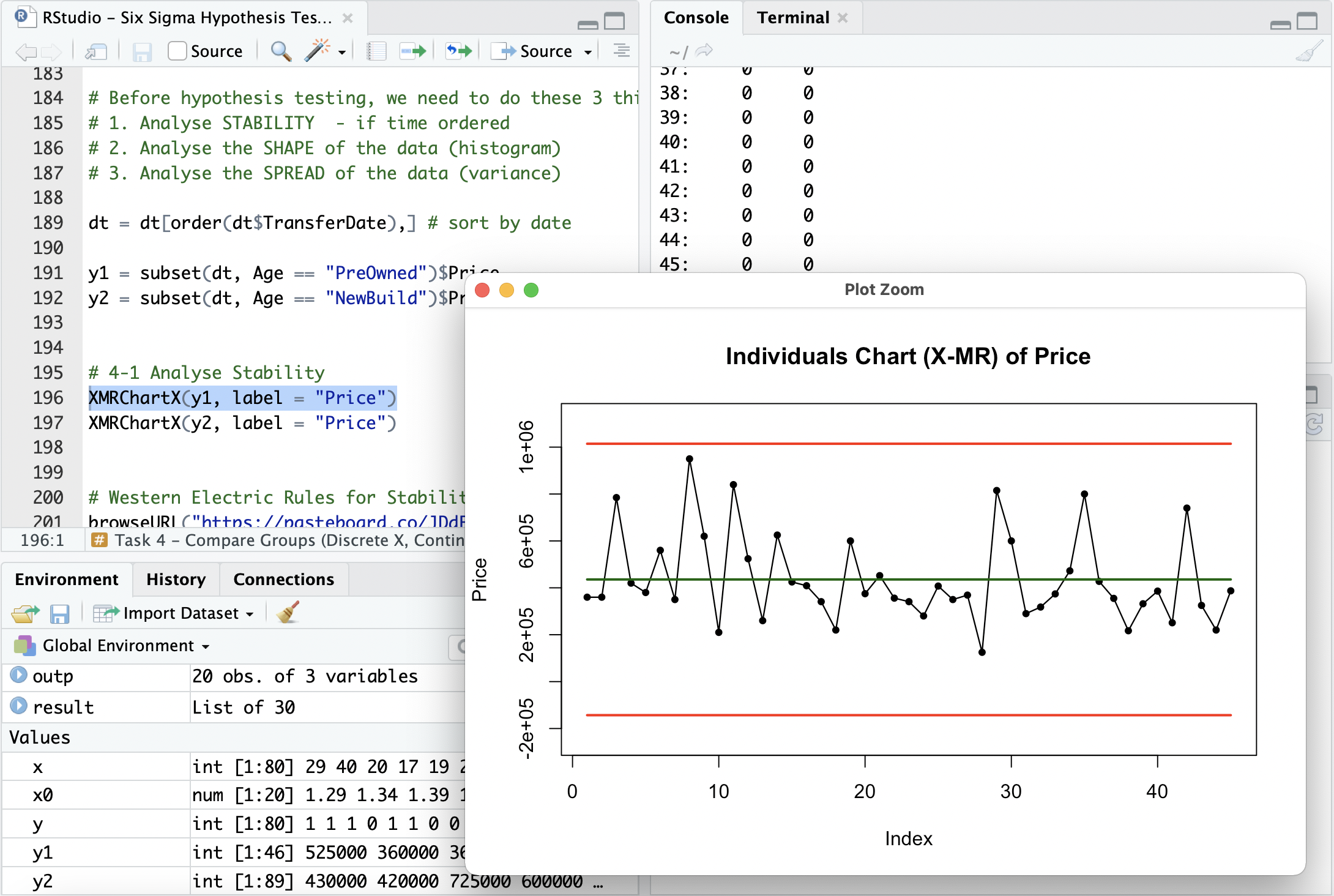
Task: Open the Source button dropdown arrow
Action: click(x=588, y=52)
